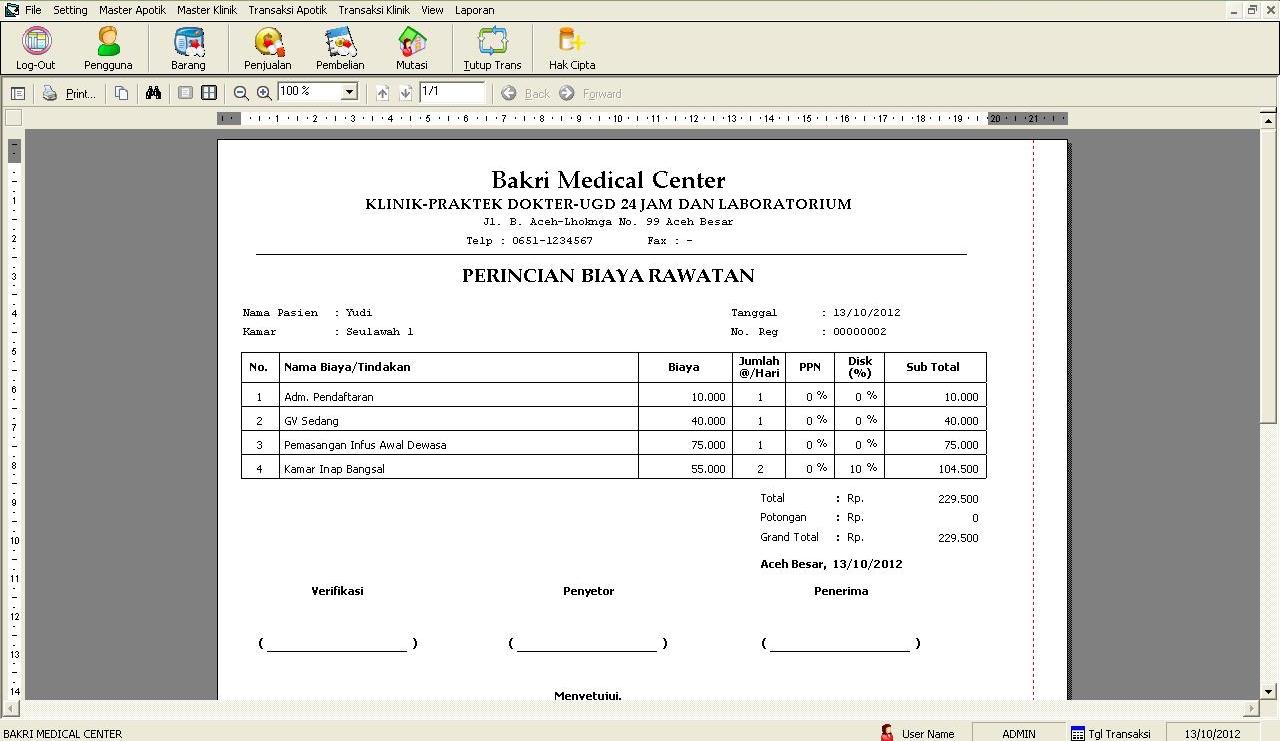This screenshot has height=741, width=1280.
Task: Click the Penerima signature label
Action: pyautogui.click(x=841, y=591)
